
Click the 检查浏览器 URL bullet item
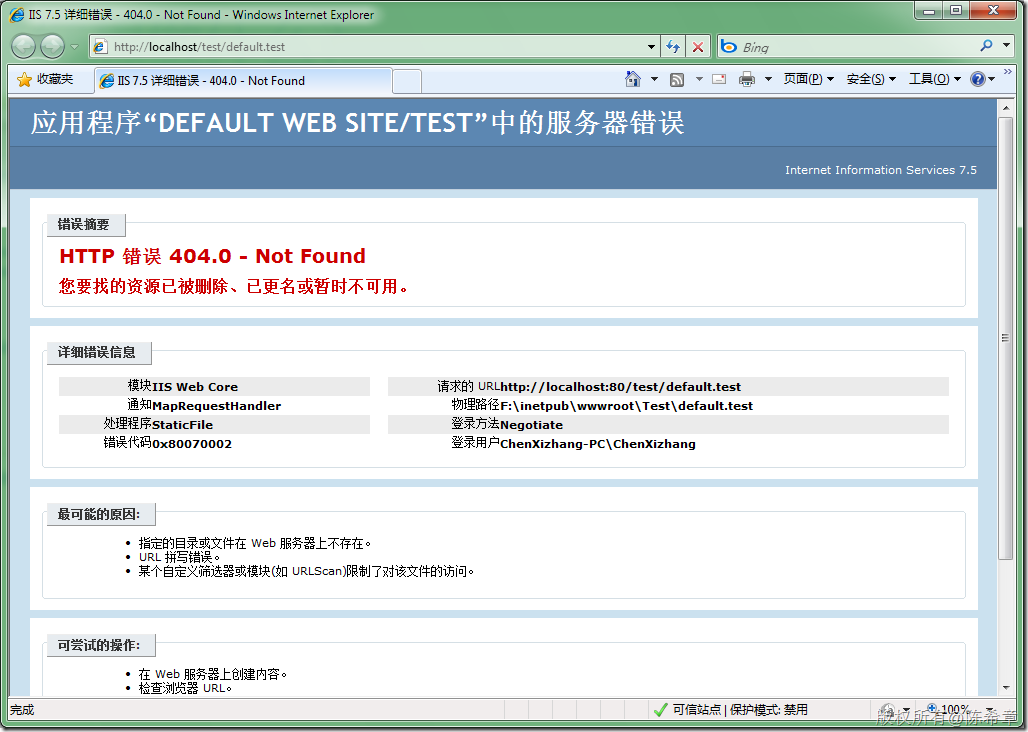pyautogui.click(x=185, y=688)
